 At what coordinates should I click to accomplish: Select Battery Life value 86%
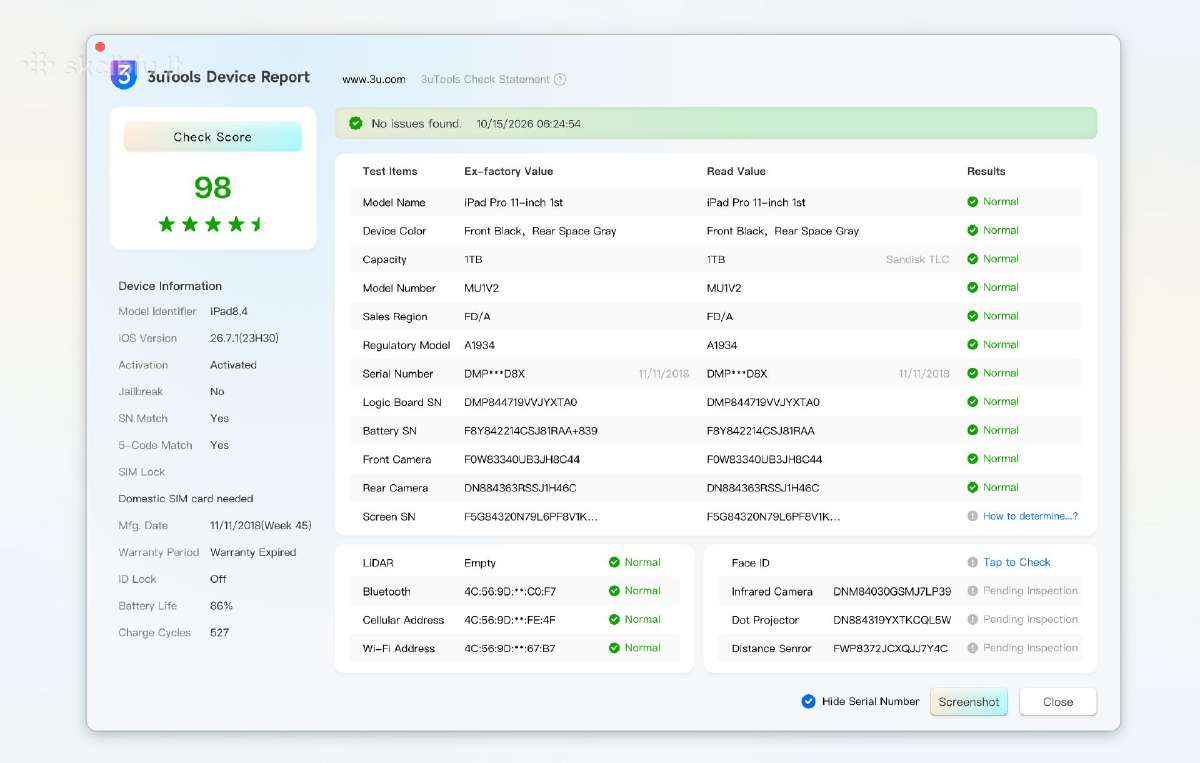(x=222, y=606)
